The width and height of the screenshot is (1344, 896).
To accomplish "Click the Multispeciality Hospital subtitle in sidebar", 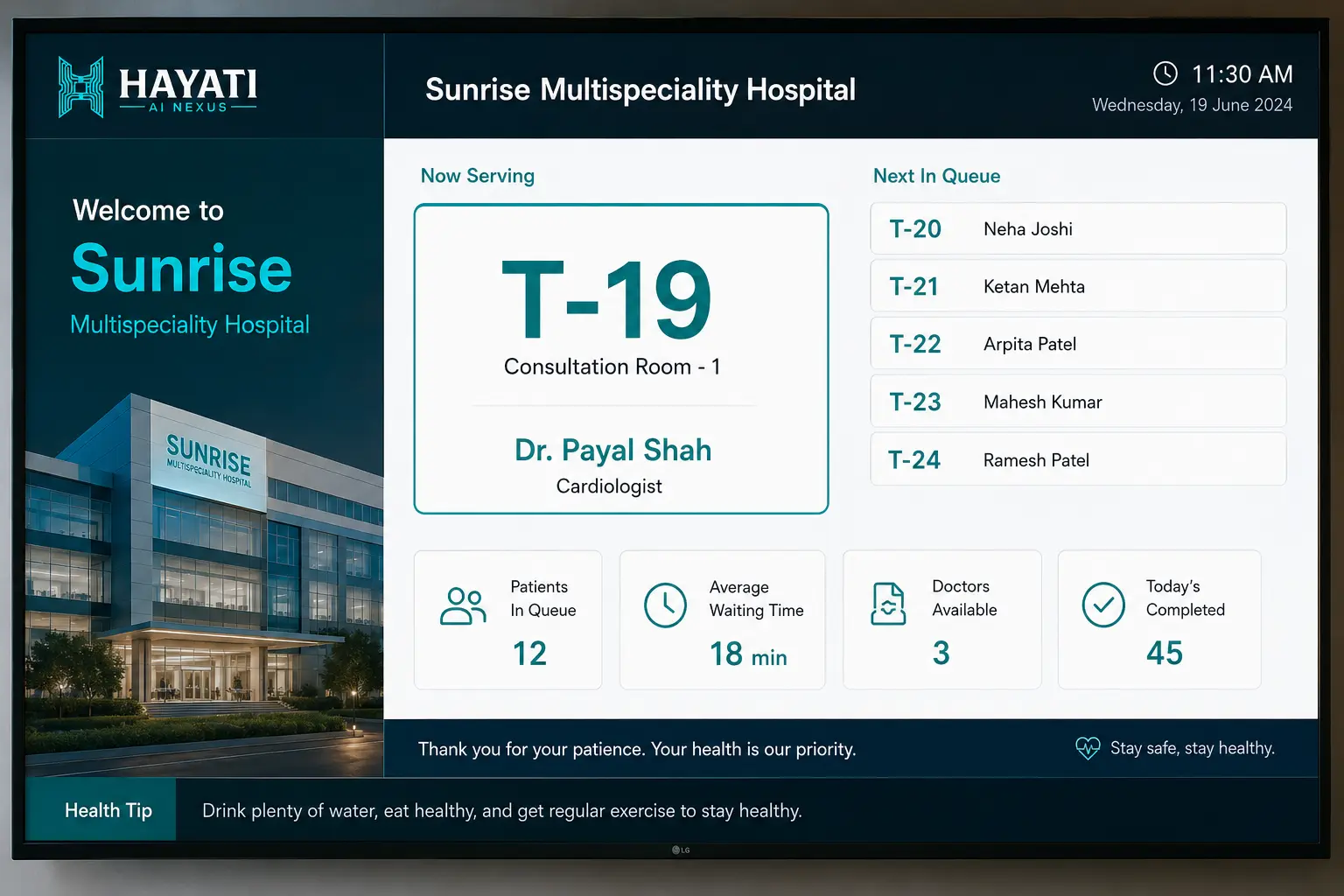I will (x=190, y=325).
